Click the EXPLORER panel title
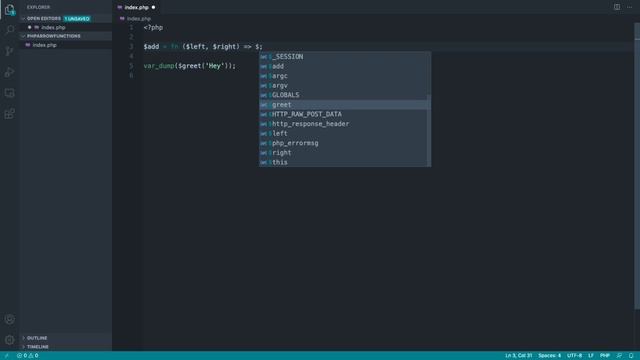Viewport: 640px width, 360px height. [x=38, y=7]
